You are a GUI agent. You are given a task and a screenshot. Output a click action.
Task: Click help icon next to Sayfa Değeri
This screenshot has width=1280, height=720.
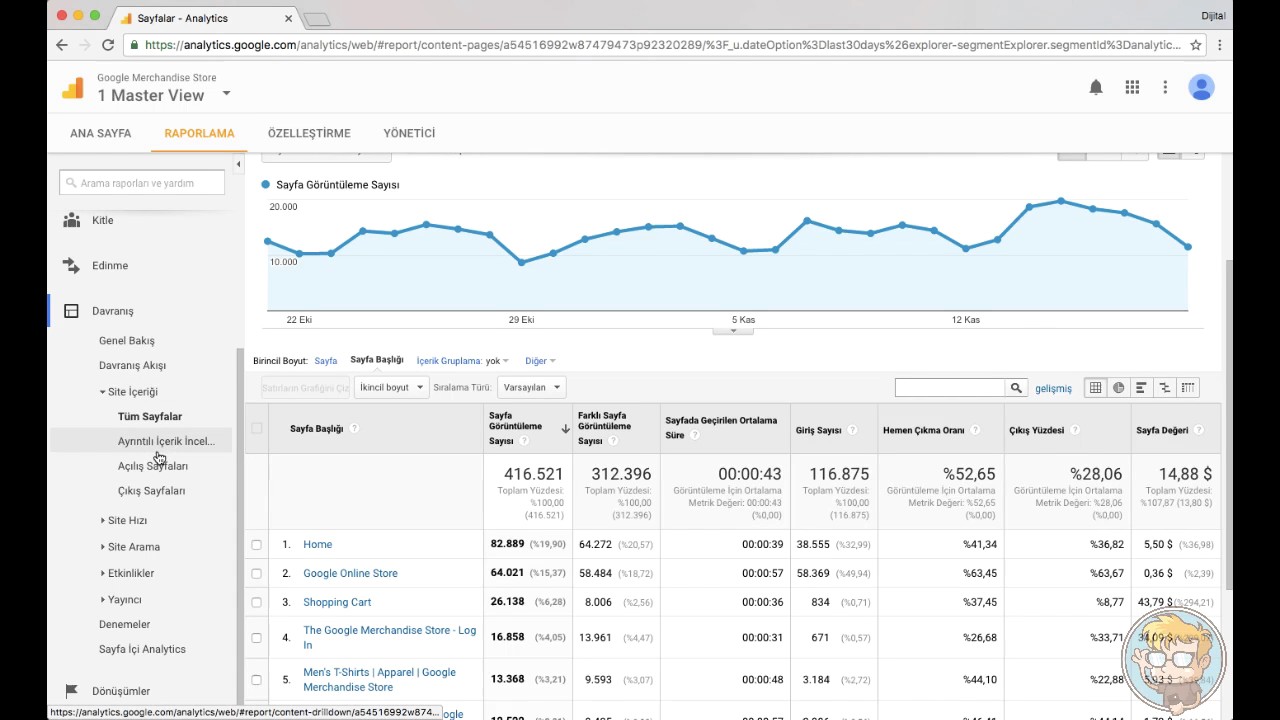[x=1199, y=430]
